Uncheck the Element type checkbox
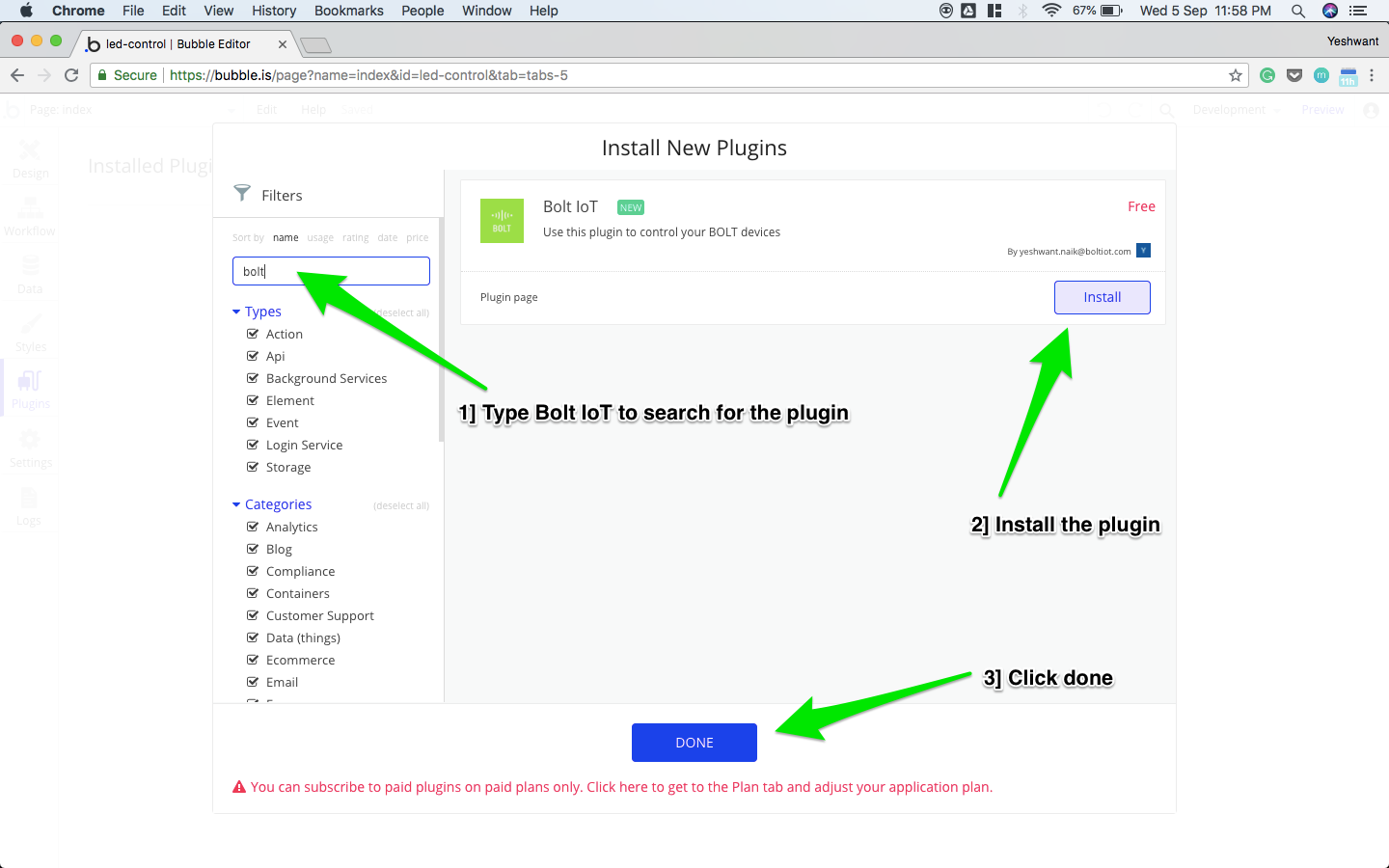 (253, 400)
